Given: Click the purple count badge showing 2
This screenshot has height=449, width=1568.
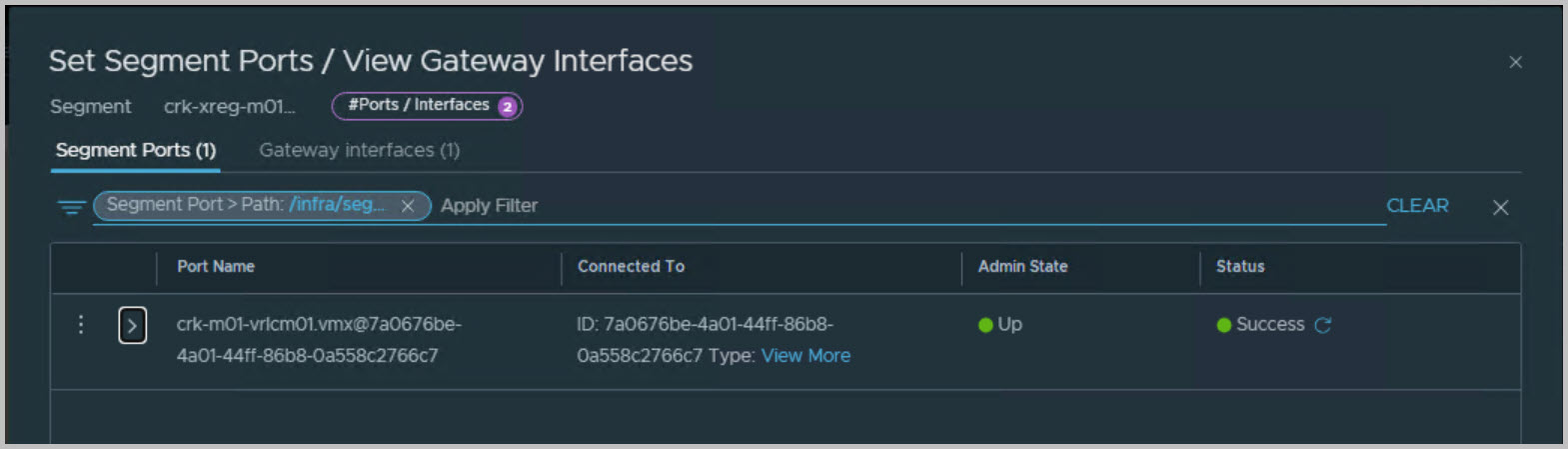Looking at the screenshot, I should point(508,106).
